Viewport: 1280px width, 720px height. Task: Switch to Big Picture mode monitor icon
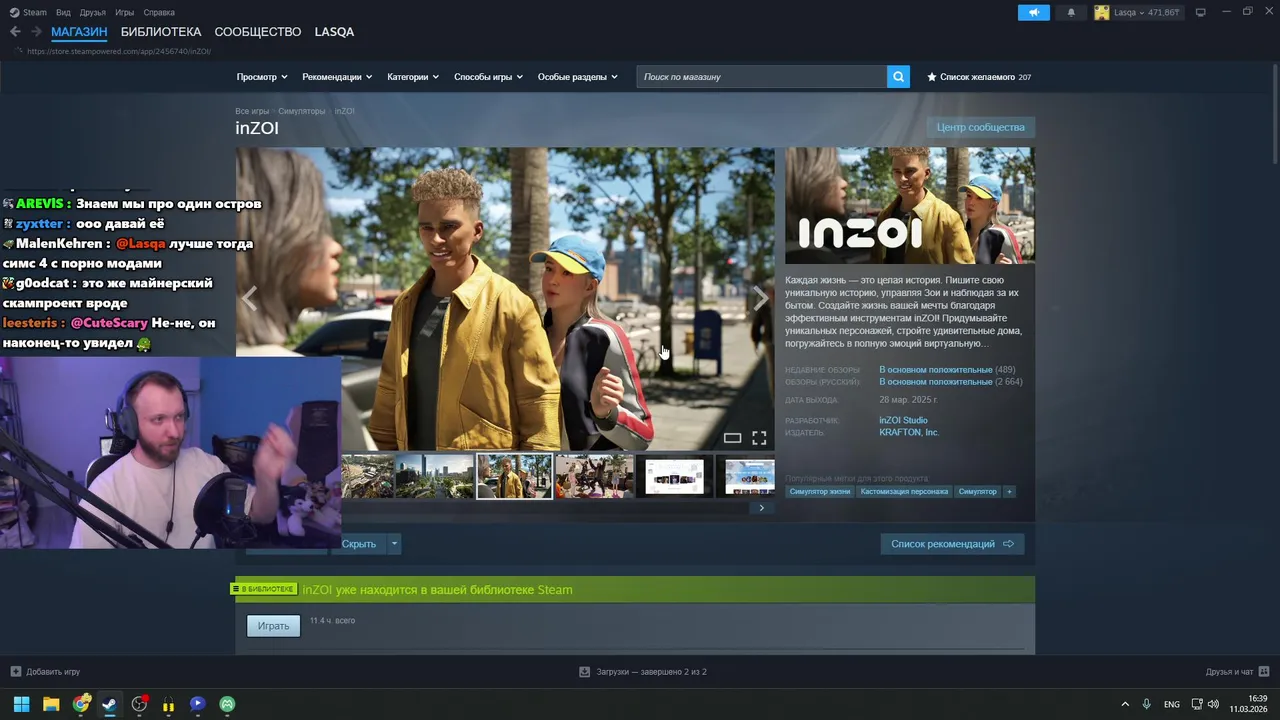(1200, 12)
